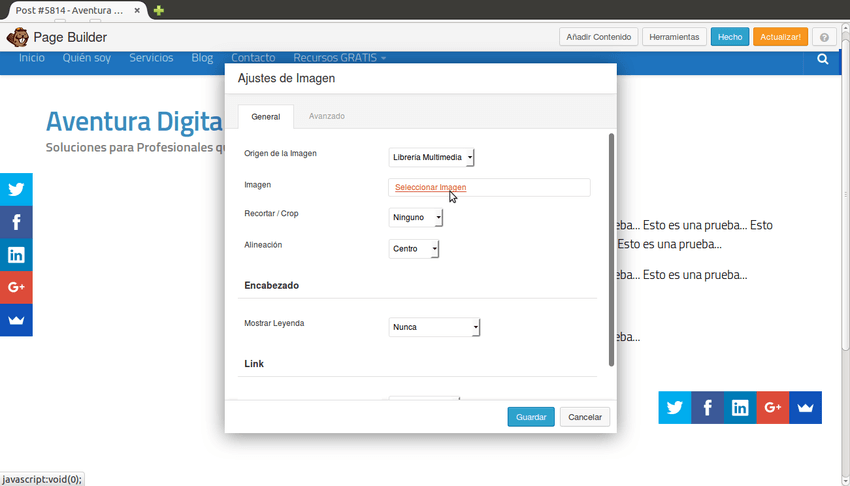Image resolution: width=850 pixels, height=486 pixels.
Task: Click the Guardar button
Action: click(x=531, y=416)
